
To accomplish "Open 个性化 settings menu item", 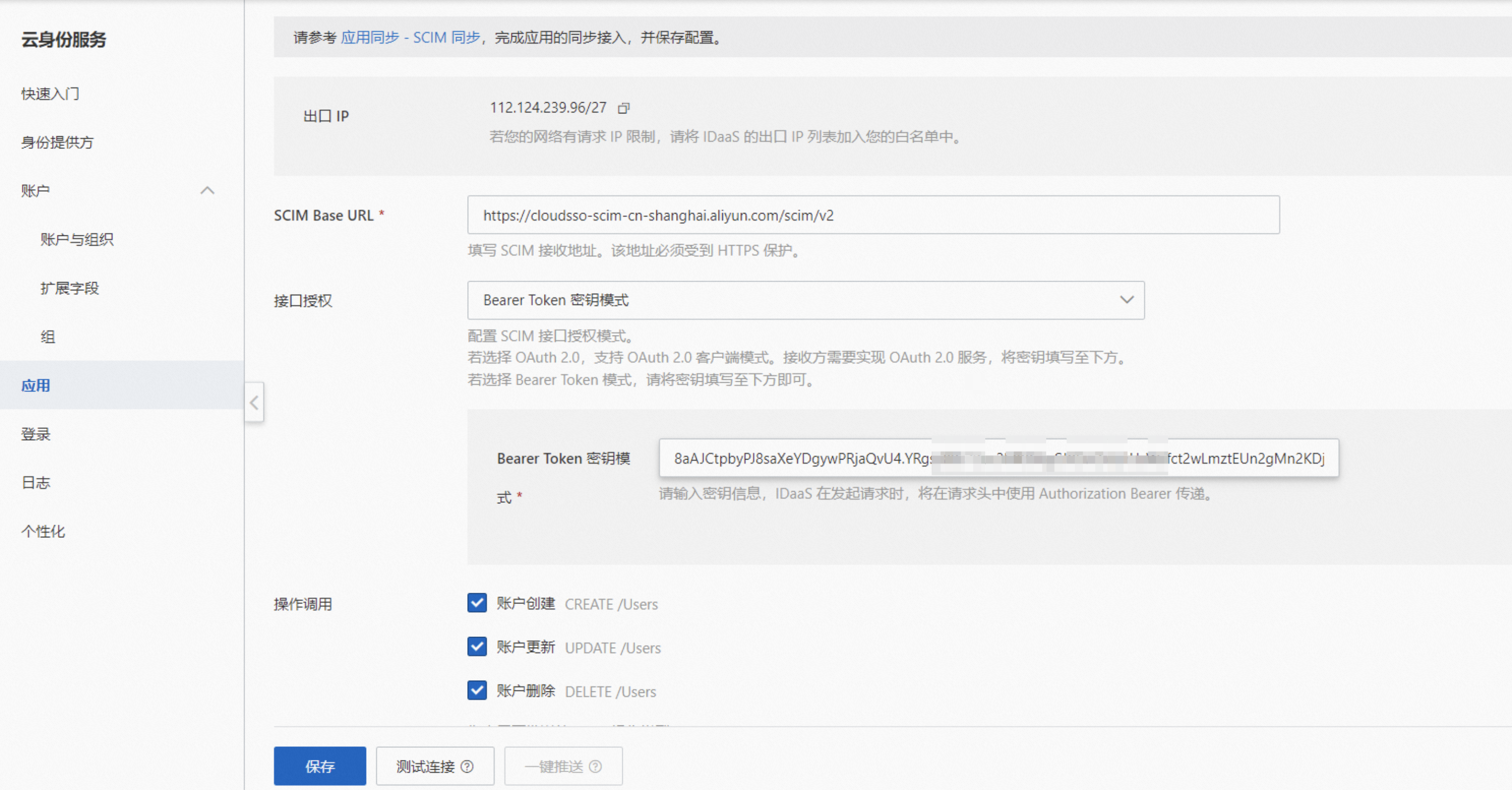I will pos(43,532).
